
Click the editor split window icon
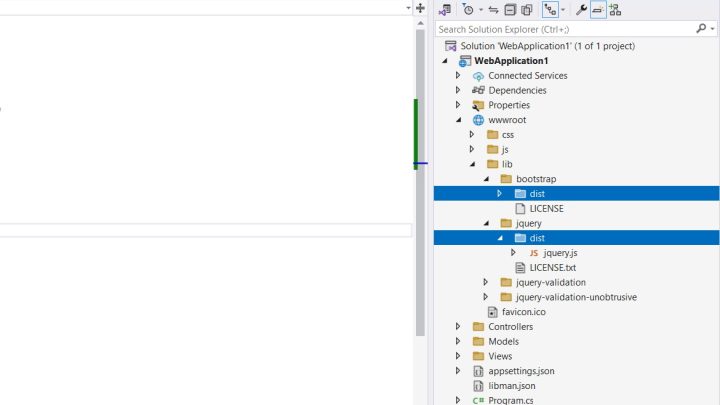pos(420,8)
